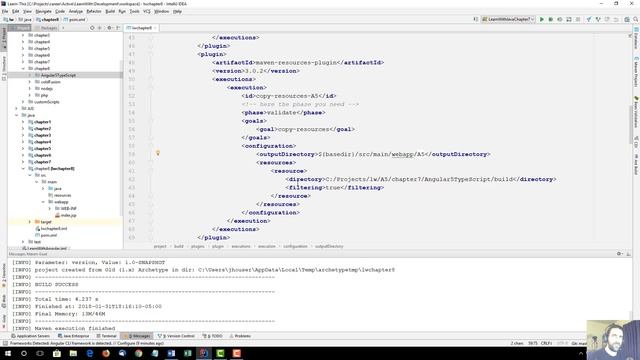Click BUILD SUCCESS line in Messages output
The height and width of the screenshot is (360, 640).
point(56,284)
